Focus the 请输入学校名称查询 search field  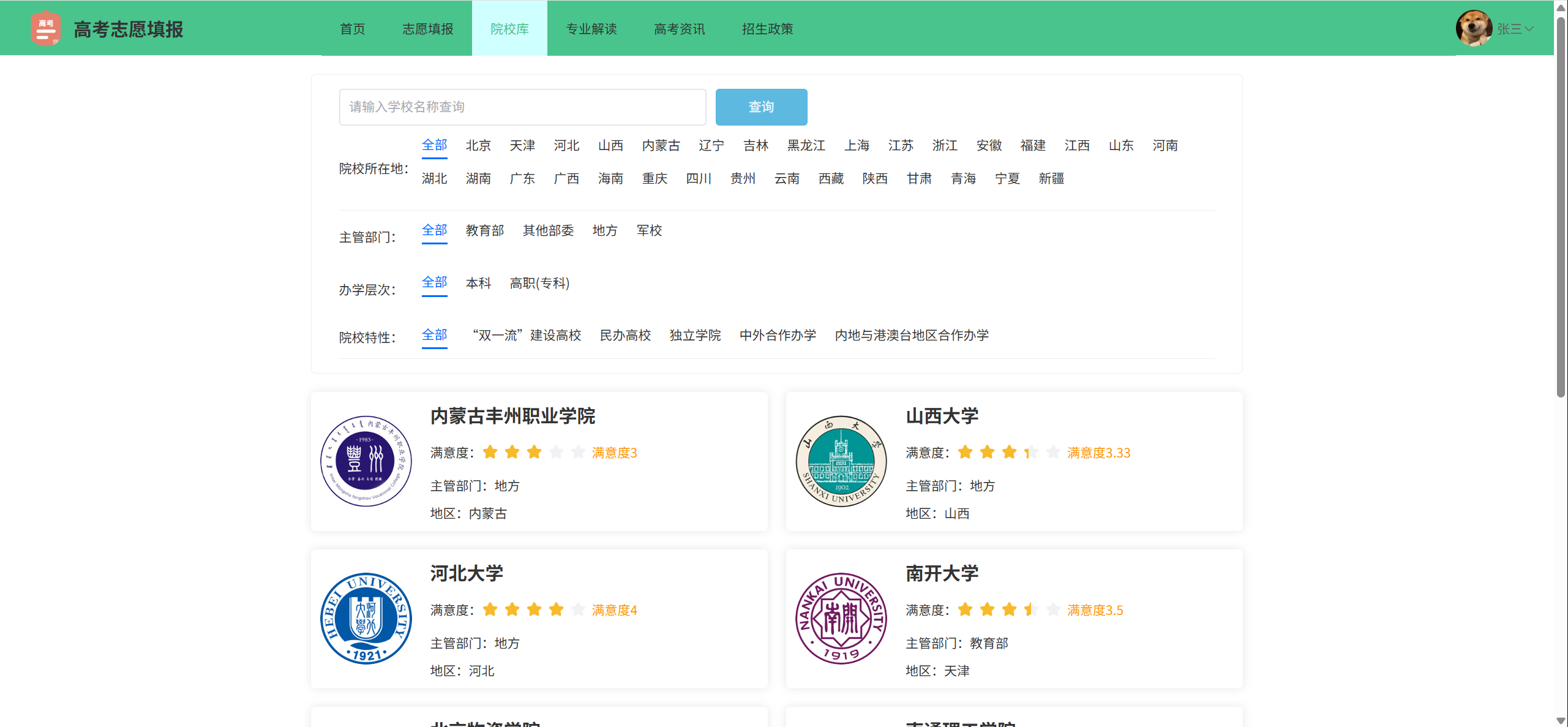coord(522,107)
